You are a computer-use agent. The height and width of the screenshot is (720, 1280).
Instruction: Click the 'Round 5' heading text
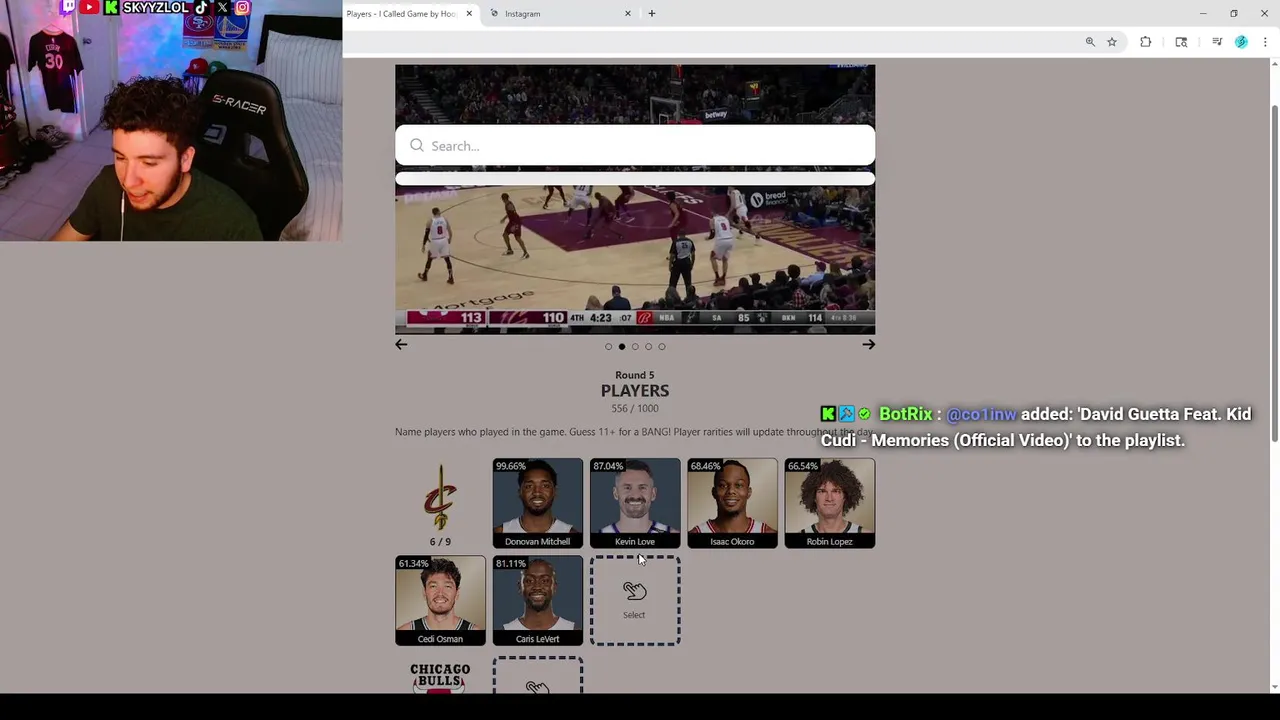tap(635, 375)
